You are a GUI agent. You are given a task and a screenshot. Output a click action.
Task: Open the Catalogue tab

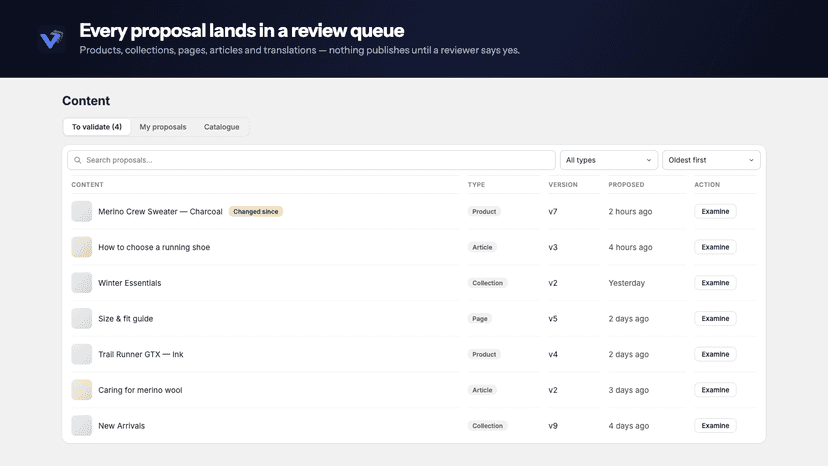tap(222, 127)
